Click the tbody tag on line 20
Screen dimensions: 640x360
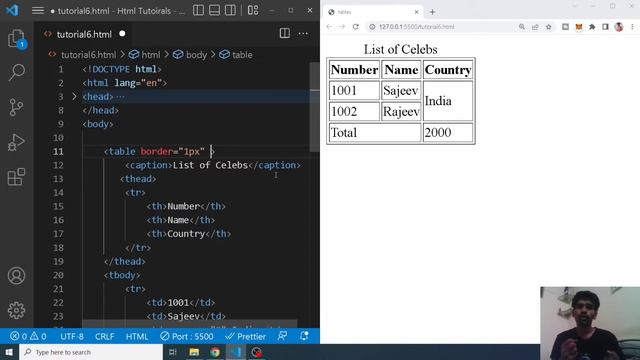pos(122,275)
